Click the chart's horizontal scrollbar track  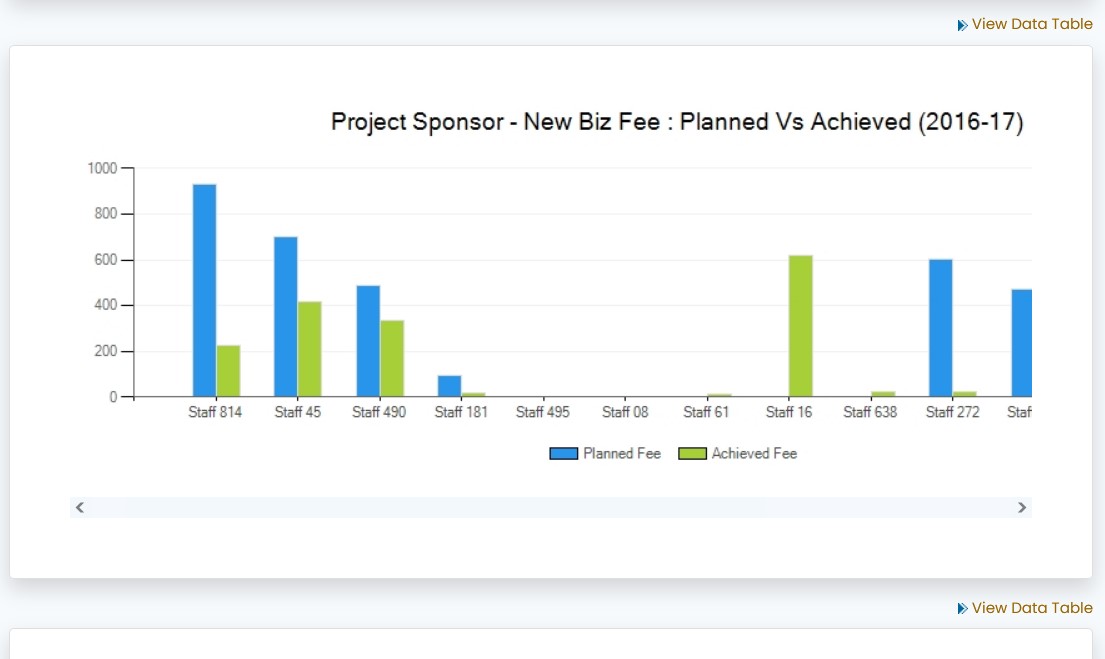550,508
